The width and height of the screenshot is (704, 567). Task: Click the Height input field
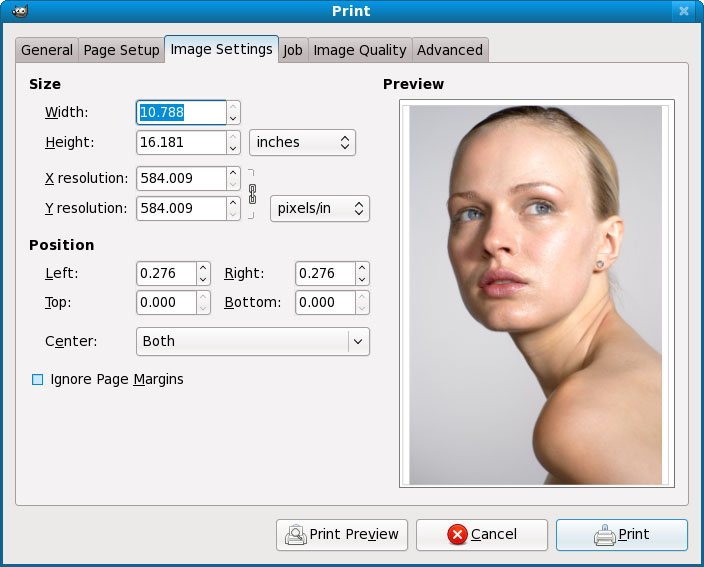181,143
